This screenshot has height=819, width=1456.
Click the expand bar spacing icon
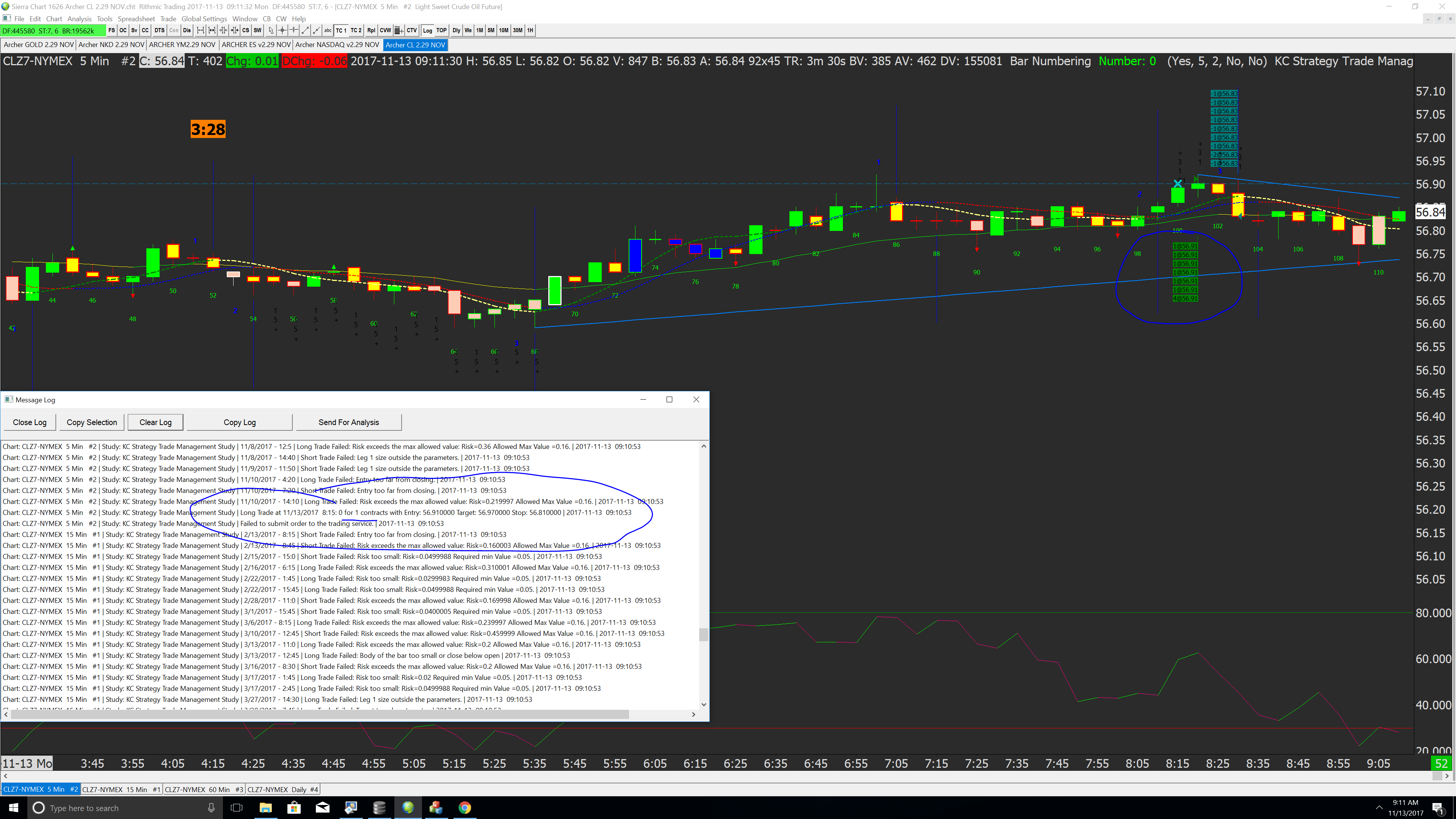coord(201,30)
